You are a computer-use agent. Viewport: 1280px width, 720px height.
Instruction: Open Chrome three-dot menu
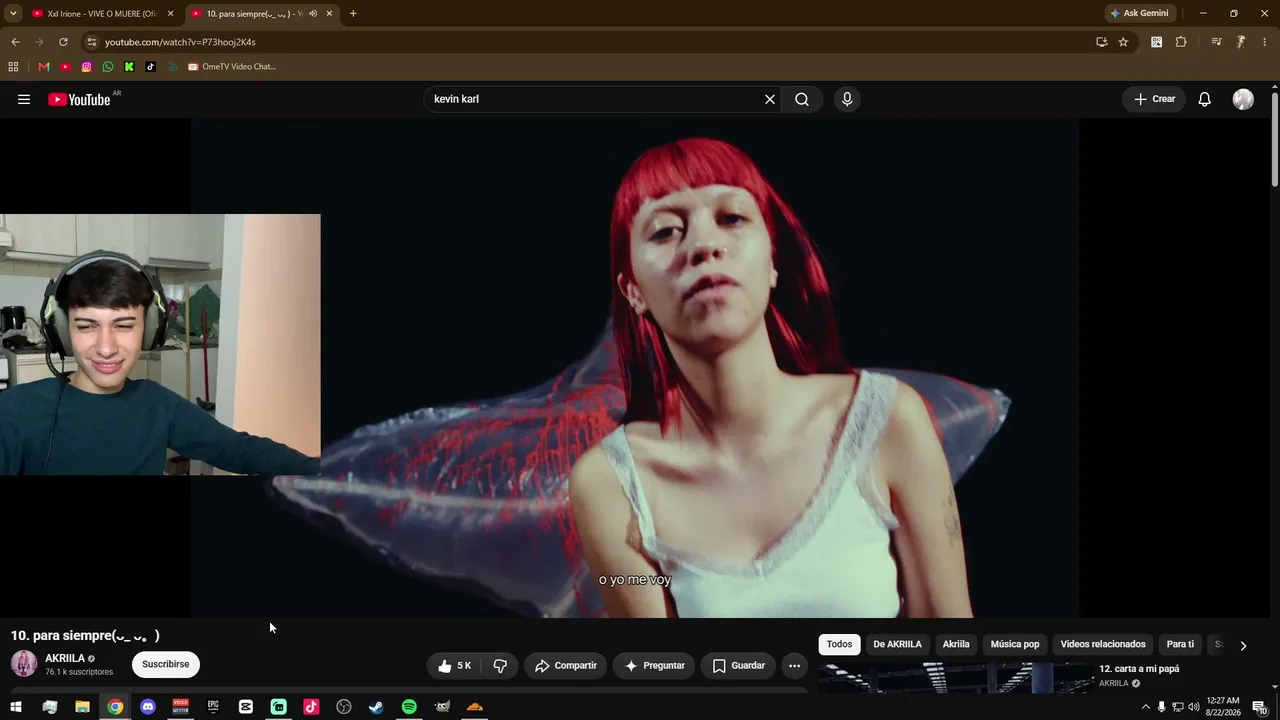click(1265, 42)
